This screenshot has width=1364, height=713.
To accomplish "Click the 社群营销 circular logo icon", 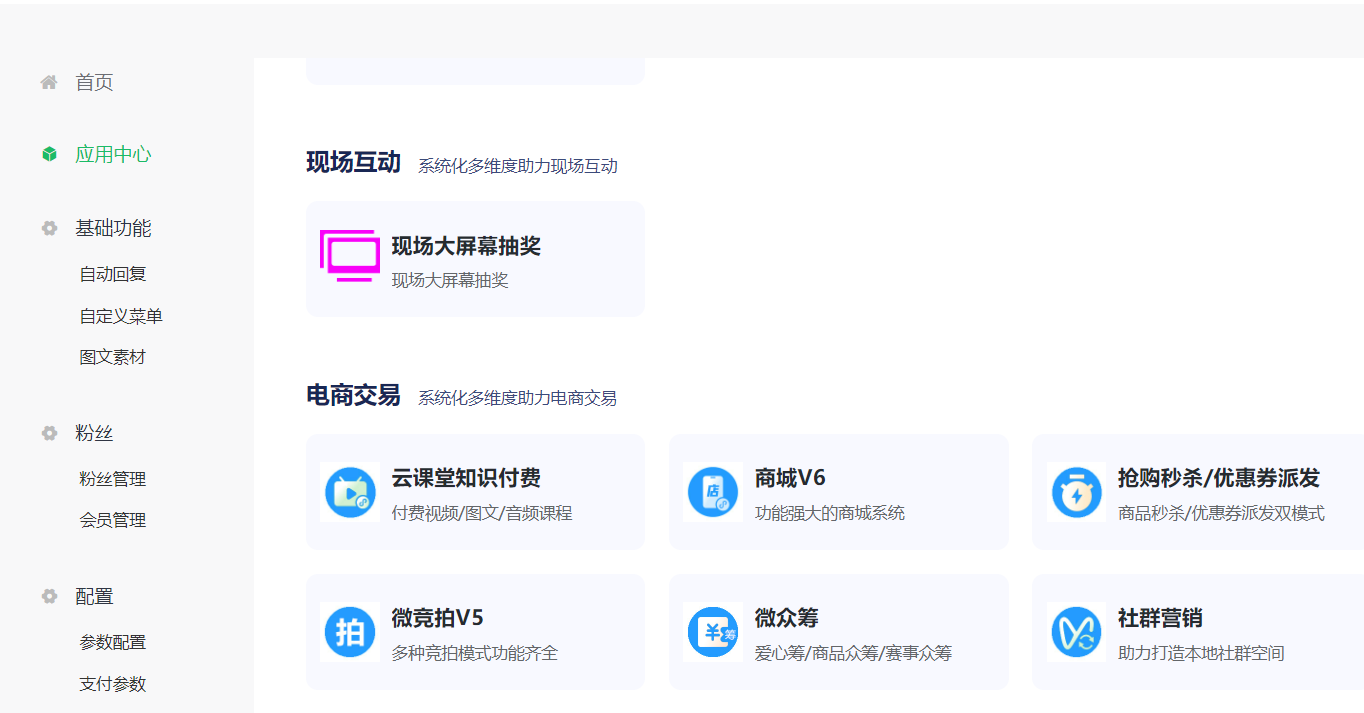I will 1076,632.
